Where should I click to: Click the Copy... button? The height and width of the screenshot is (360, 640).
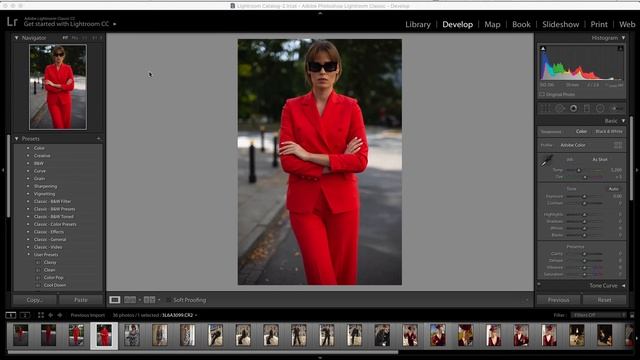(x=34, y=300)
